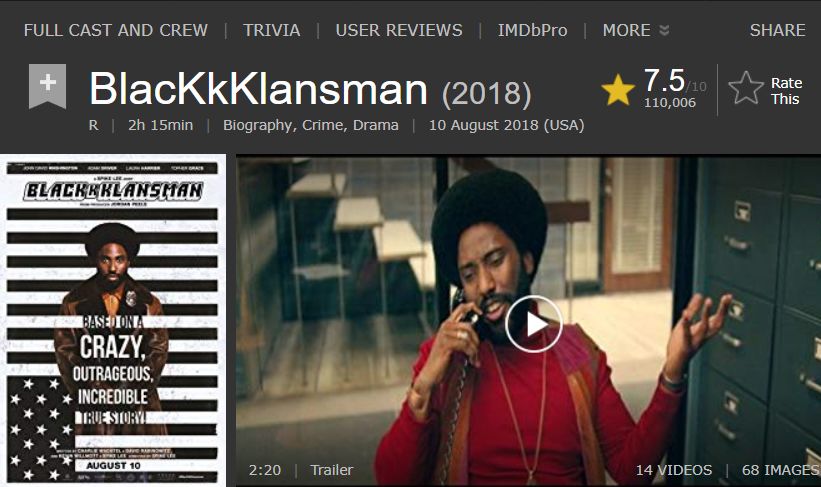Screen dimensions: 821x487
Task: Click the BlacKkKlansman movie poster
Action: (113, 320)
